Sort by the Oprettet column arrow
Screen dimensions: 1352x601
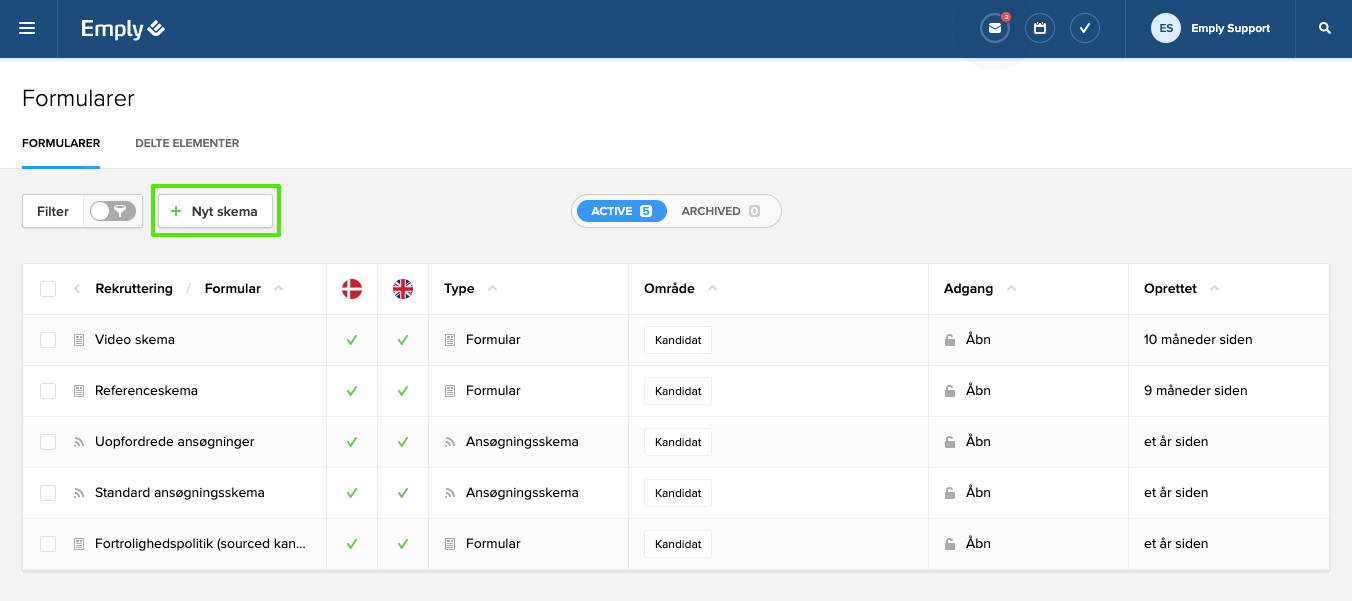tap(1214, 289)
